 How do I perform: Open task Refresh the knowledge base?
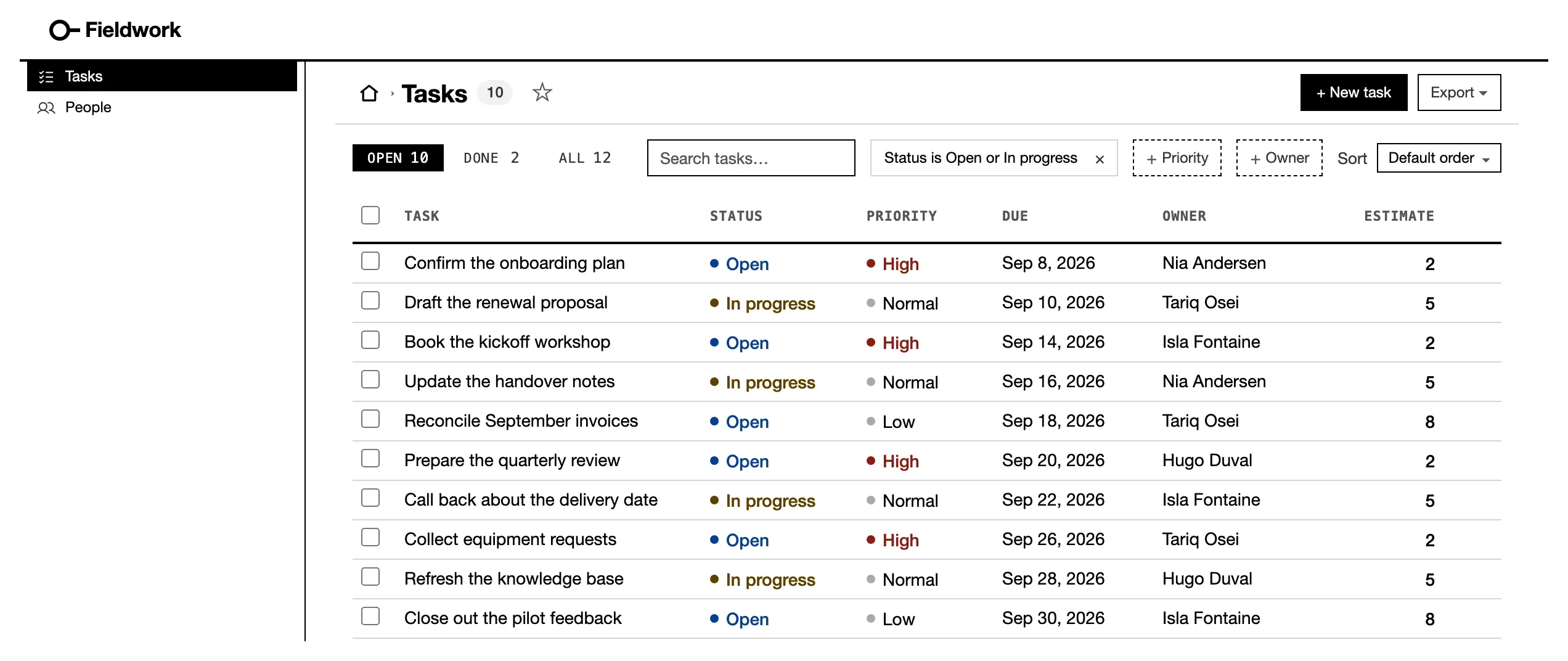[513, 578]
